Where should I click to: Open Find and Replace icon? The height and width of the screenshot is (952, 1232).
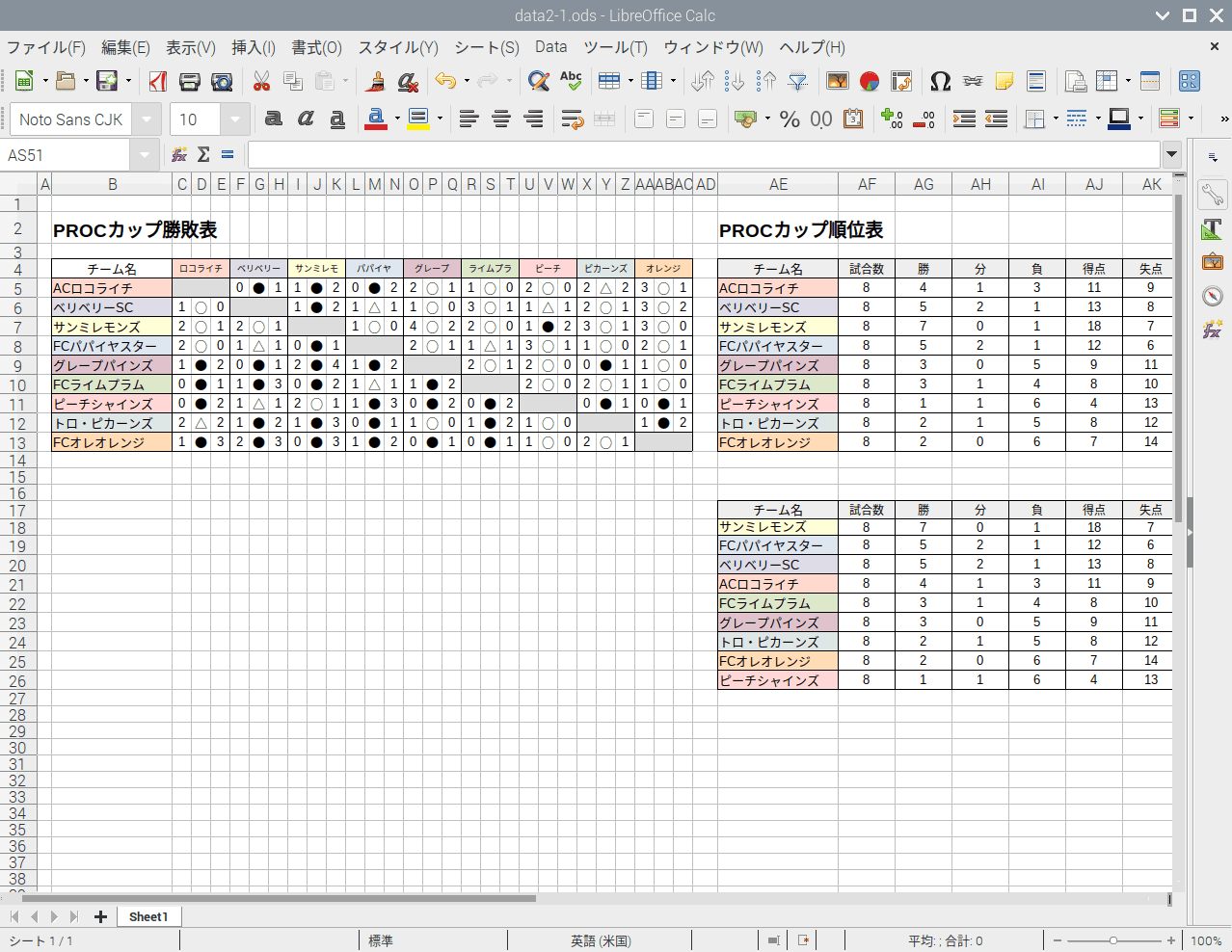pos(539,82)
